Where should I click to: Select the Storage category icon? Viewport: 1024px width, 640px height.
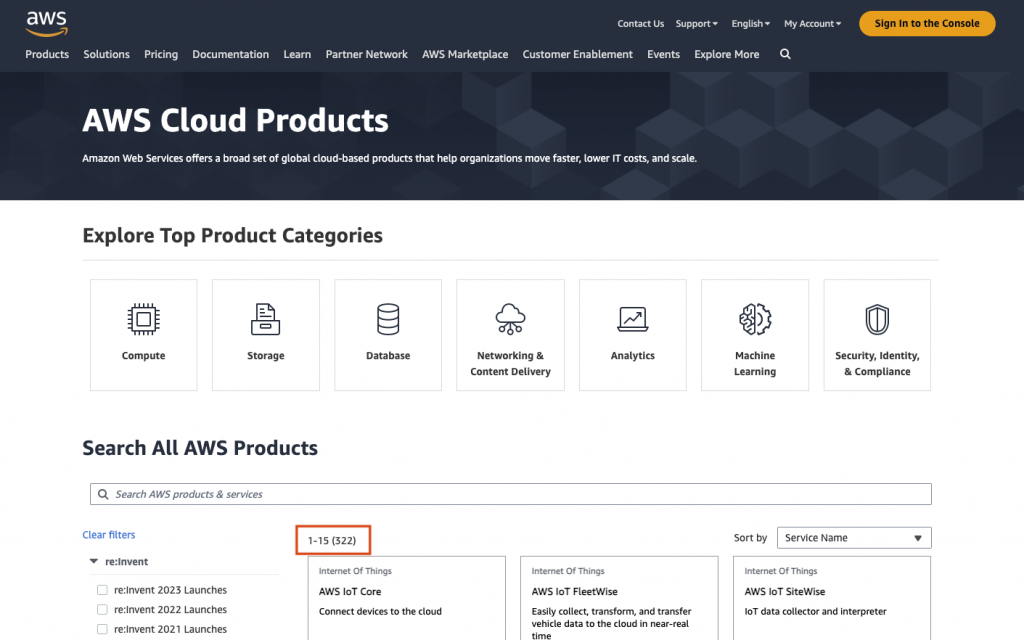[x=265, y=319]
